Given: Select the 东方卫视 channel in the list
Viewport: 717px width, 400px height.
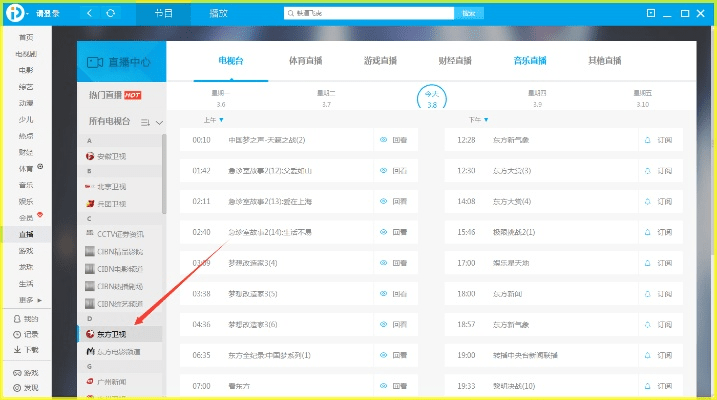Looking at the screenshot, I should click(110, 334).
